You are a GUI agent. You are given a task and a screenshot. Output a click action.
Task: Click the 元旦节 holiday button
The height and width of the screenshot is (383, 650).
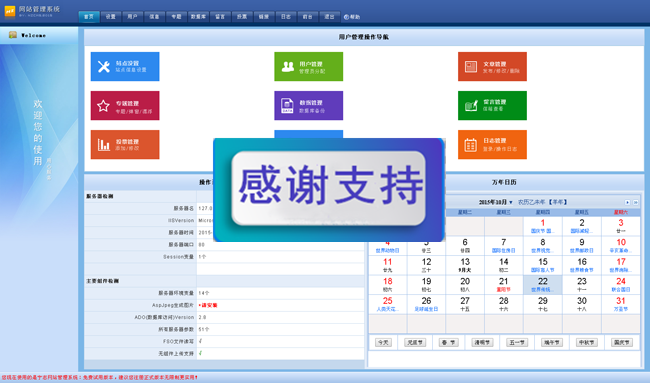(415, 343)
